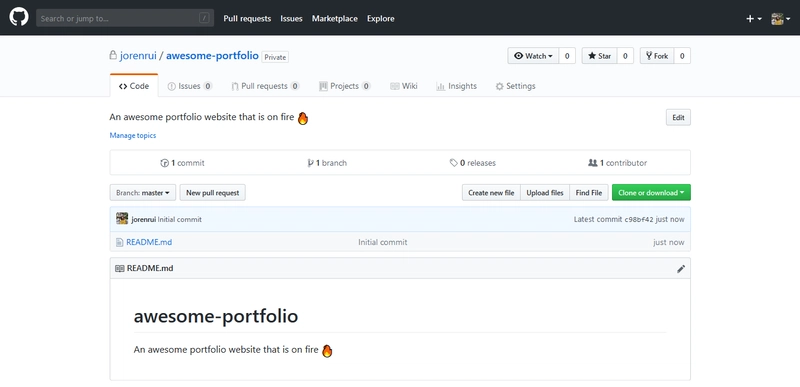This screenshot has height=387, width=800.
Task: Go to Marketplace in top navigation
Action: pos(335,18)
